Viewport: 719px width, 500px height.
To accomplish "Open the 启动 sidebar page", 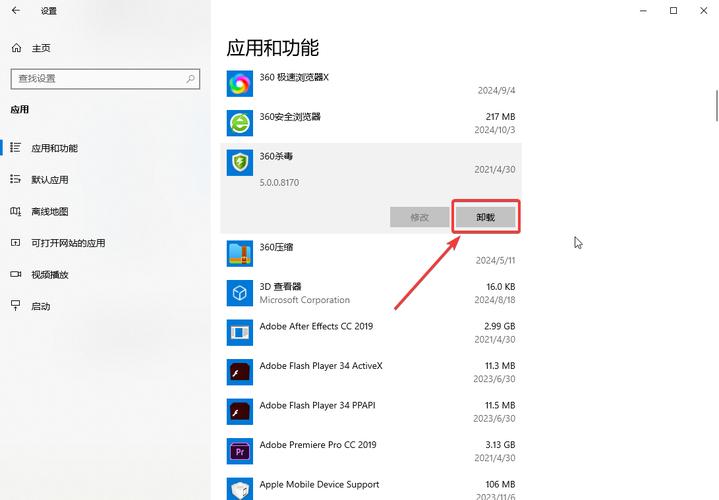I will (41, 306).
